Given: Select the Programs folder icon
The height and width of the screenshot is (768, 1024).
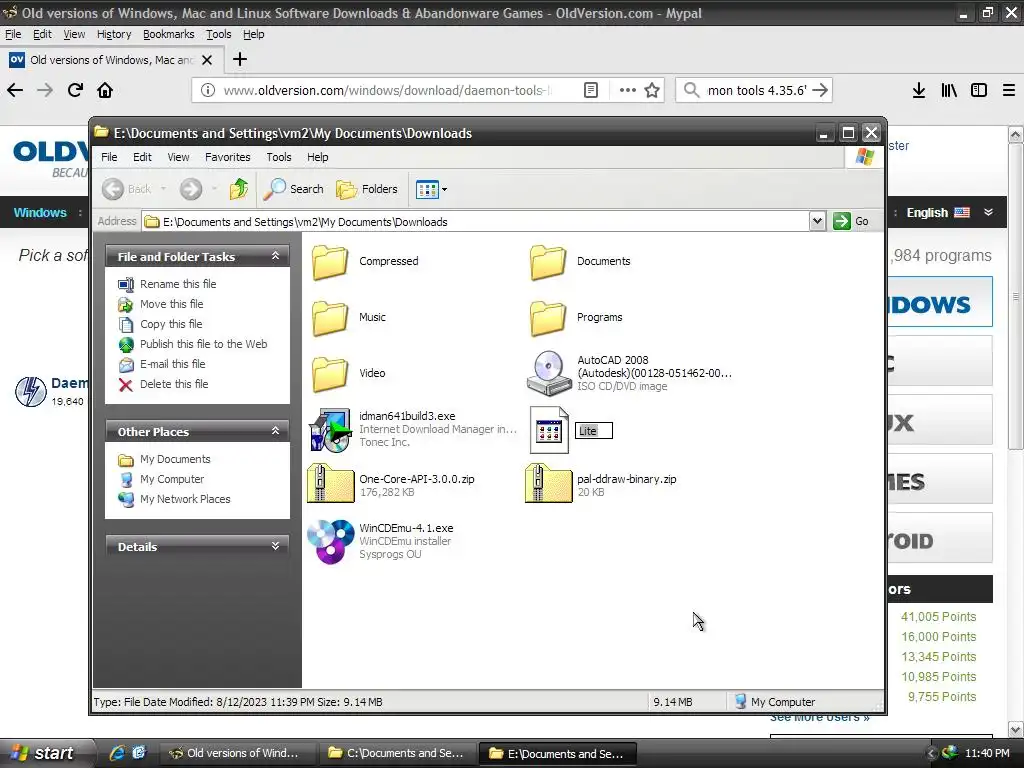Looking at the screenshot, I should click(547, 318).
